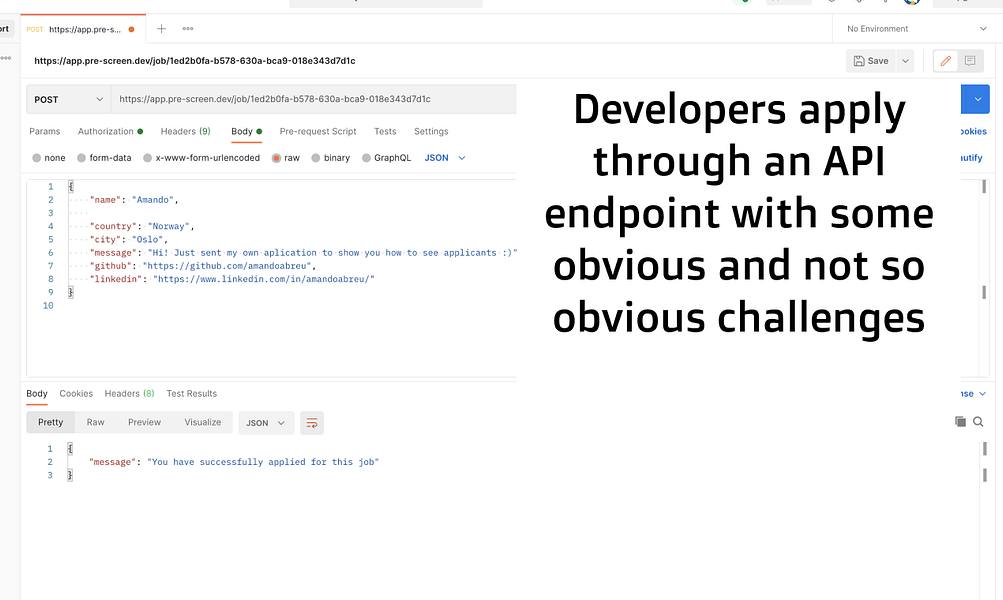The image size is (1003, 600).
Task: Open the response Cookies tab
Action: coord(76,393)
